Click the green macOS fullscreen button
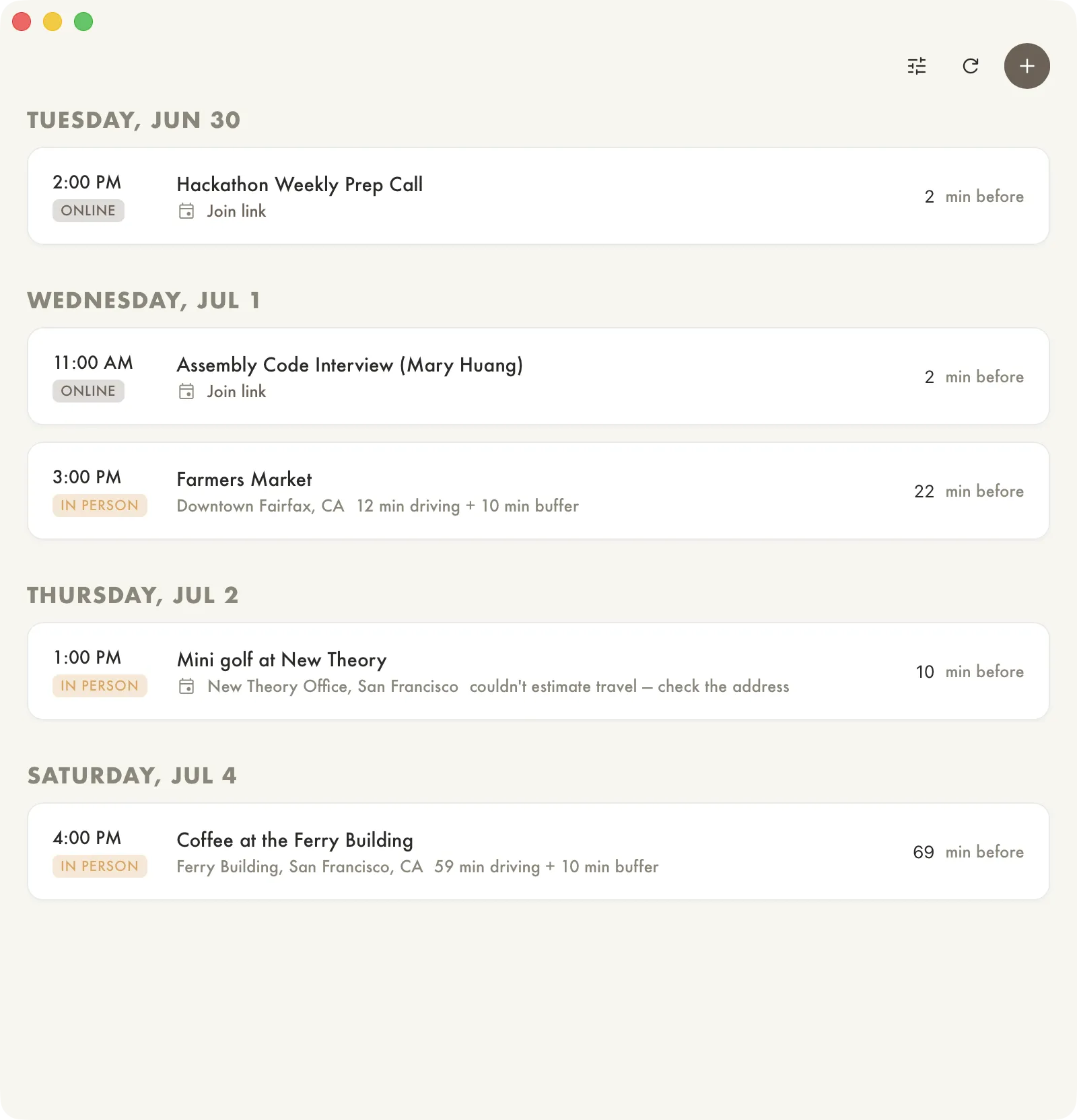This screenshot has width=1077, height=1120. point(83,22)
